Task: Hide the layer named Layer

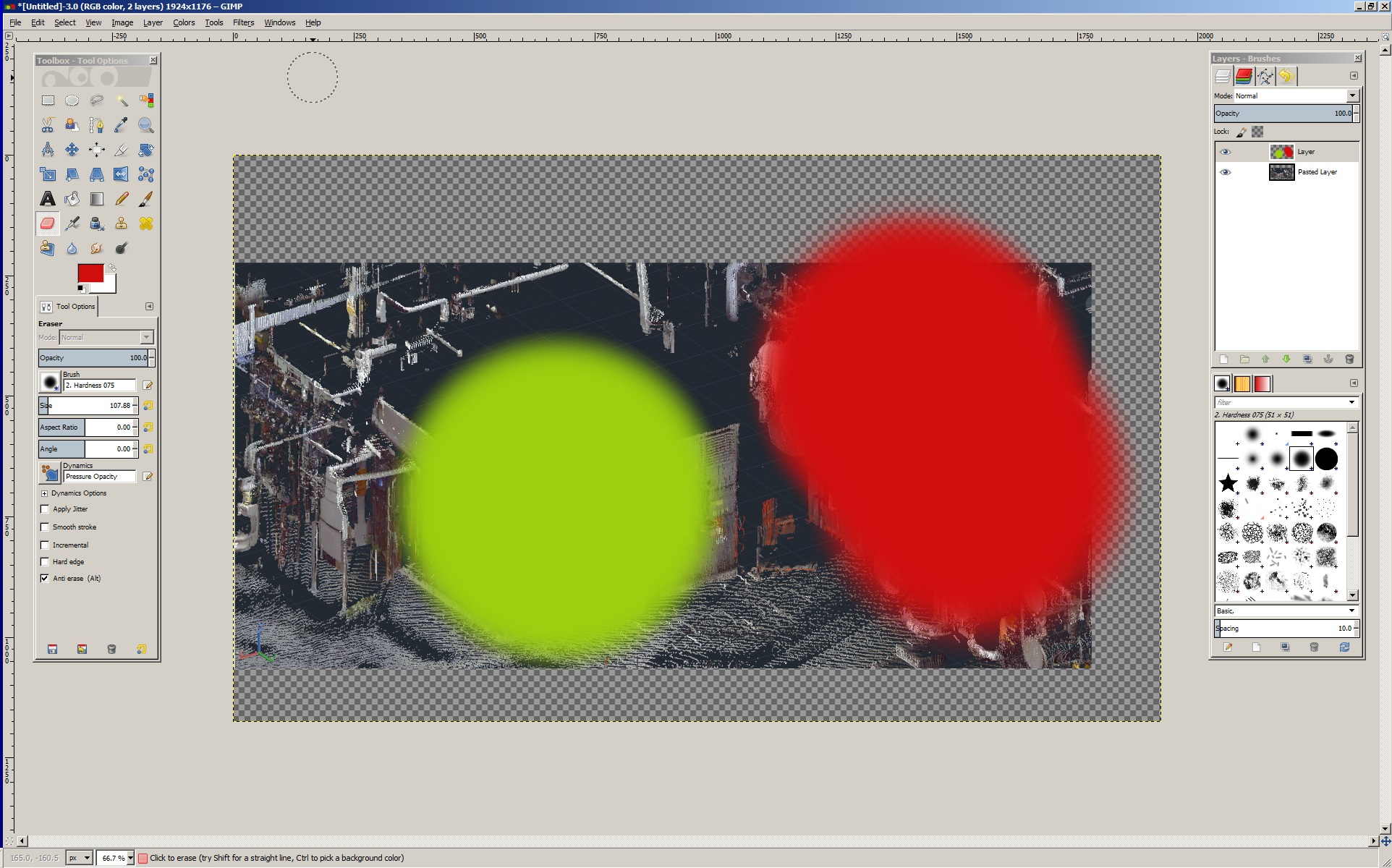Action: (x=1225, y=152)
